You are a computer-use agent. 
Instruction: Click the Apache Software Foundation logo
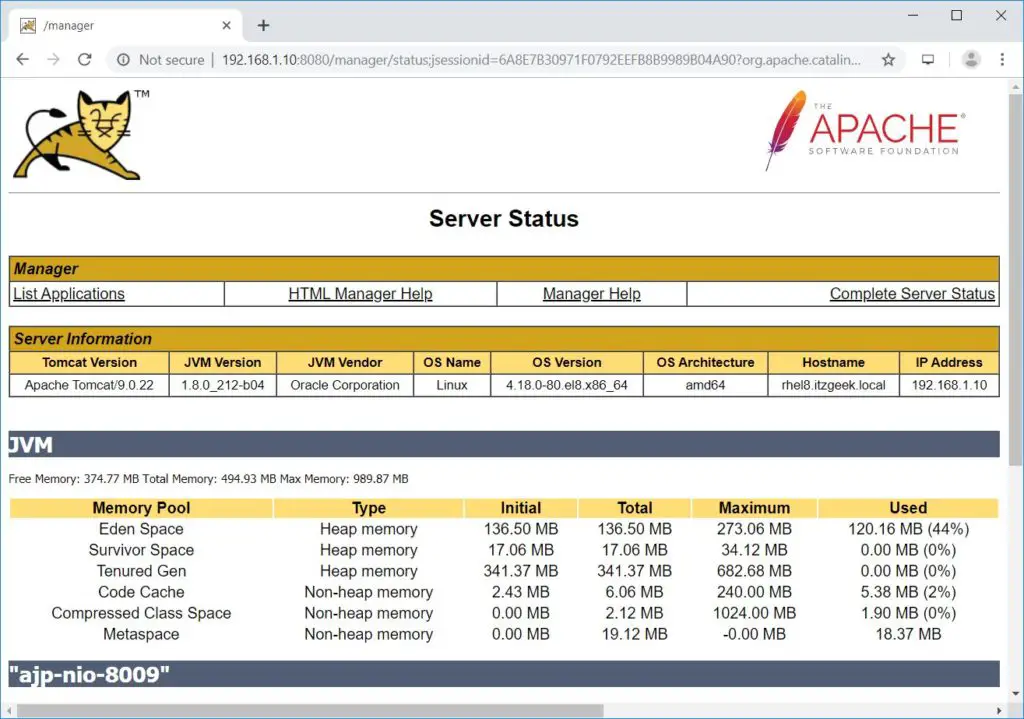tap(865, 131)
